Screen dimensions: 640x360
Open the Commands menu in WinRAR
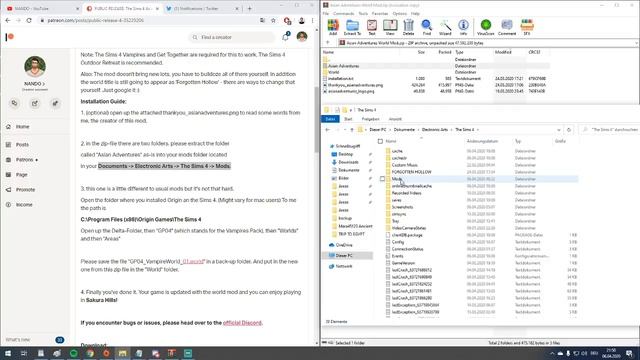(x=343, y=13)
